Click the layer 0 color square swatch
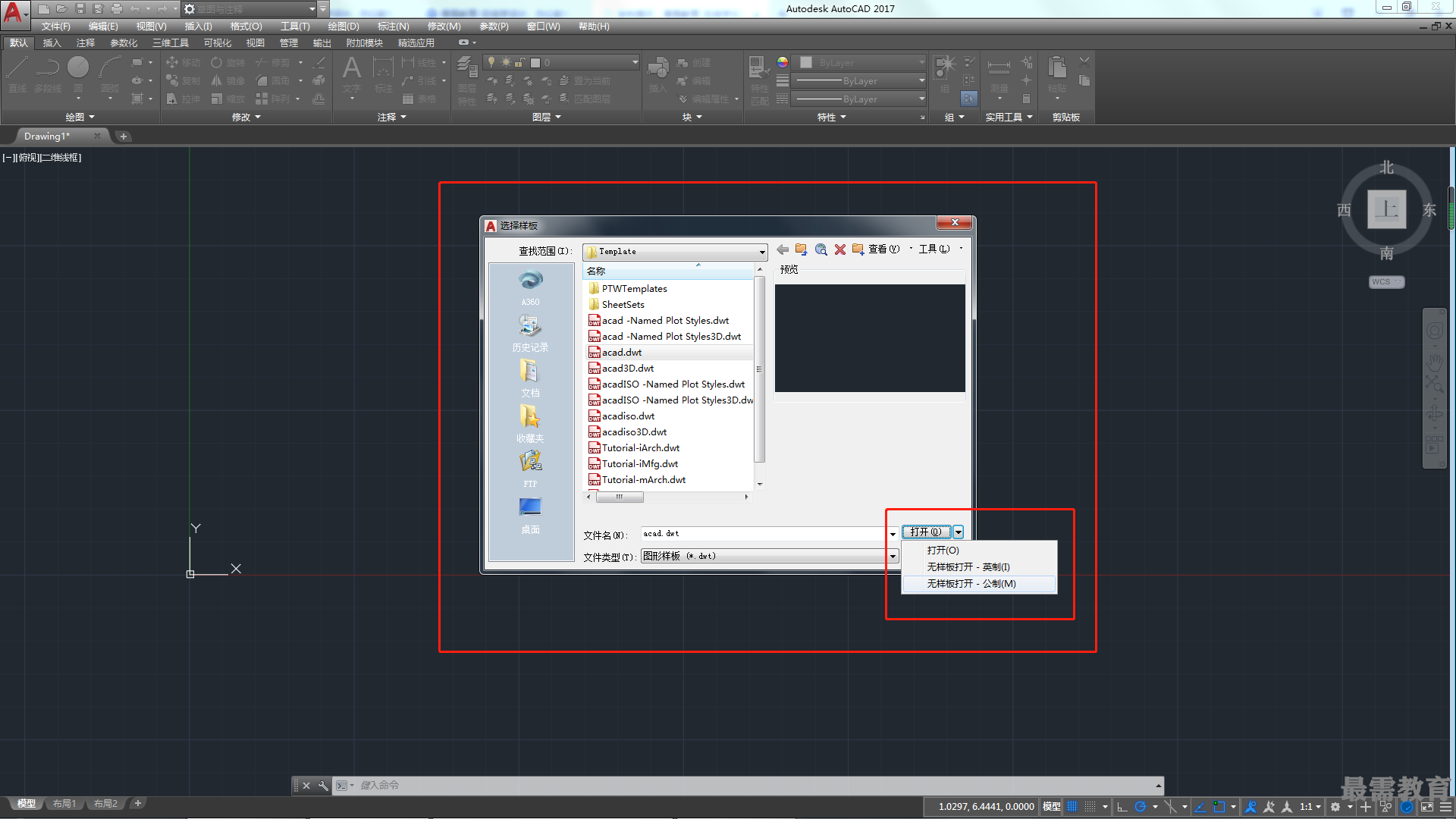 point(535,63)
